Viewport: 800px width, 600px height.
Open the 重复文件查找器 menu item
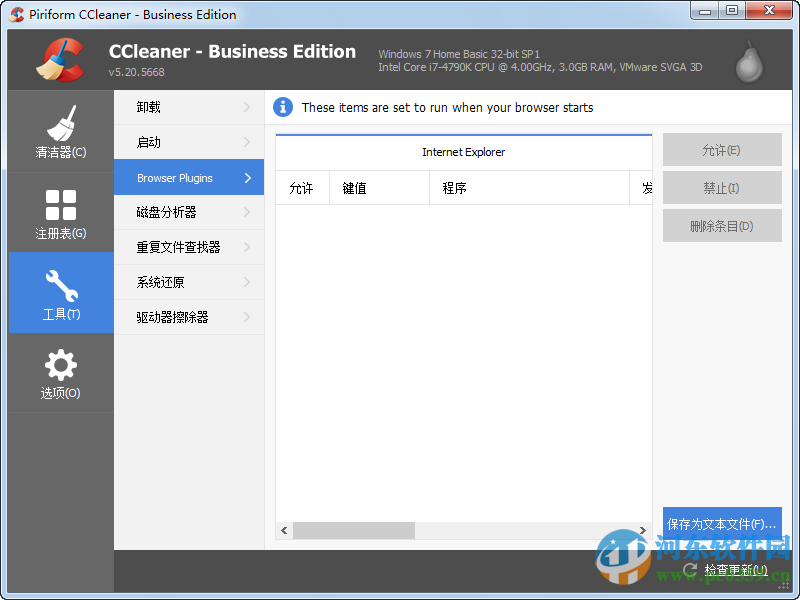pyautogui.click(x=189, y=247)
